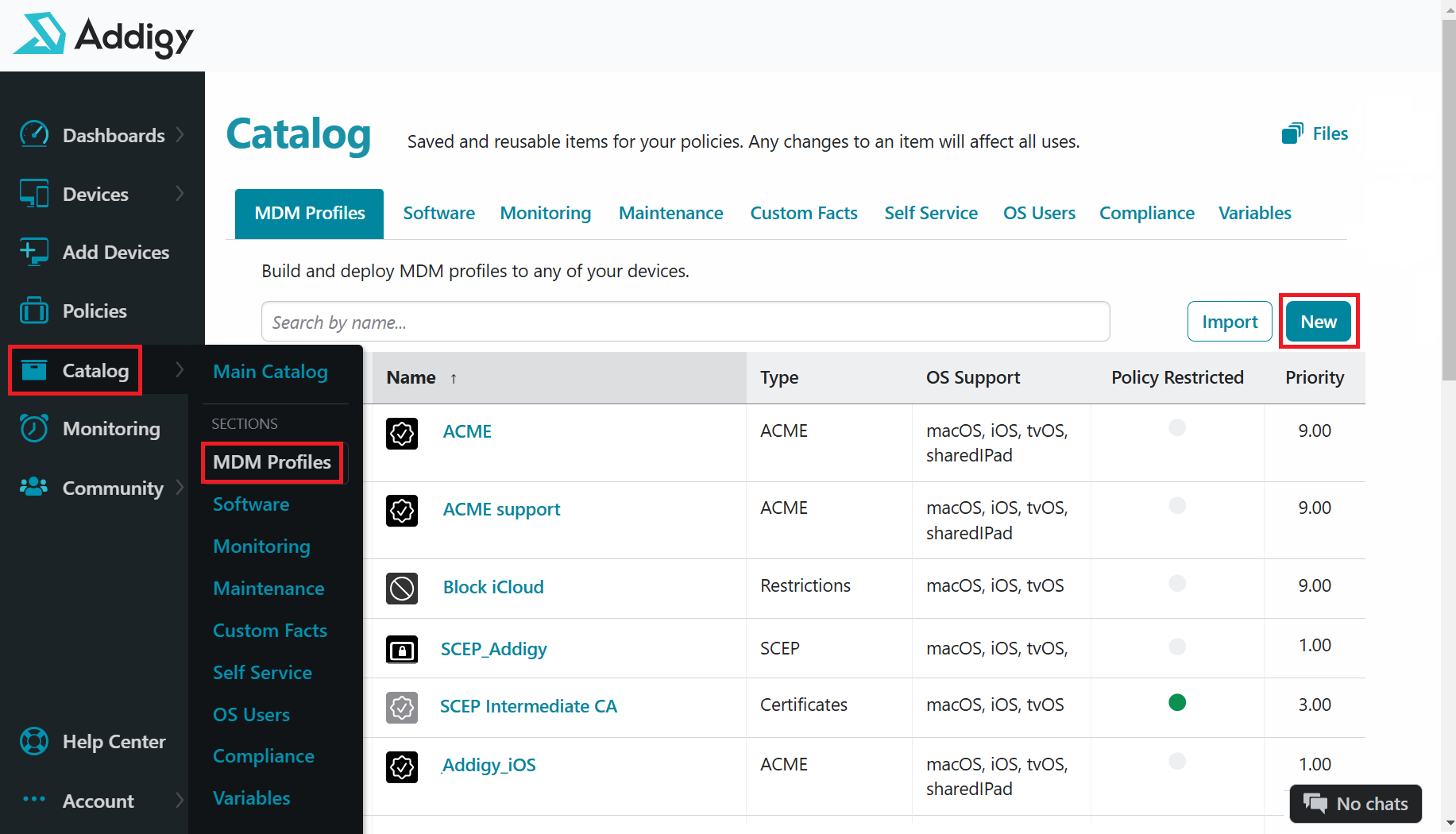The image size is (1456, 834).
Task: Open the SCEP Intermediate CA link
Action: point(528,706)
